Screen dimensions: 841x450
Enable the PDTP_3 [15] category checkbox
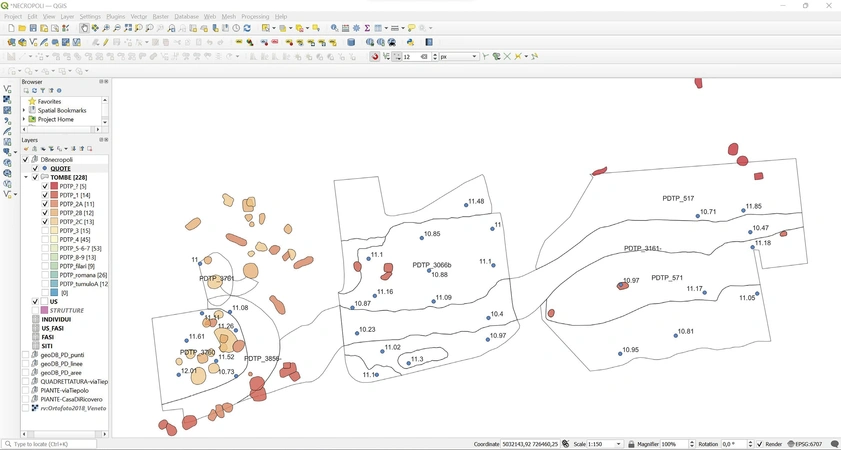tap(45, 231)
